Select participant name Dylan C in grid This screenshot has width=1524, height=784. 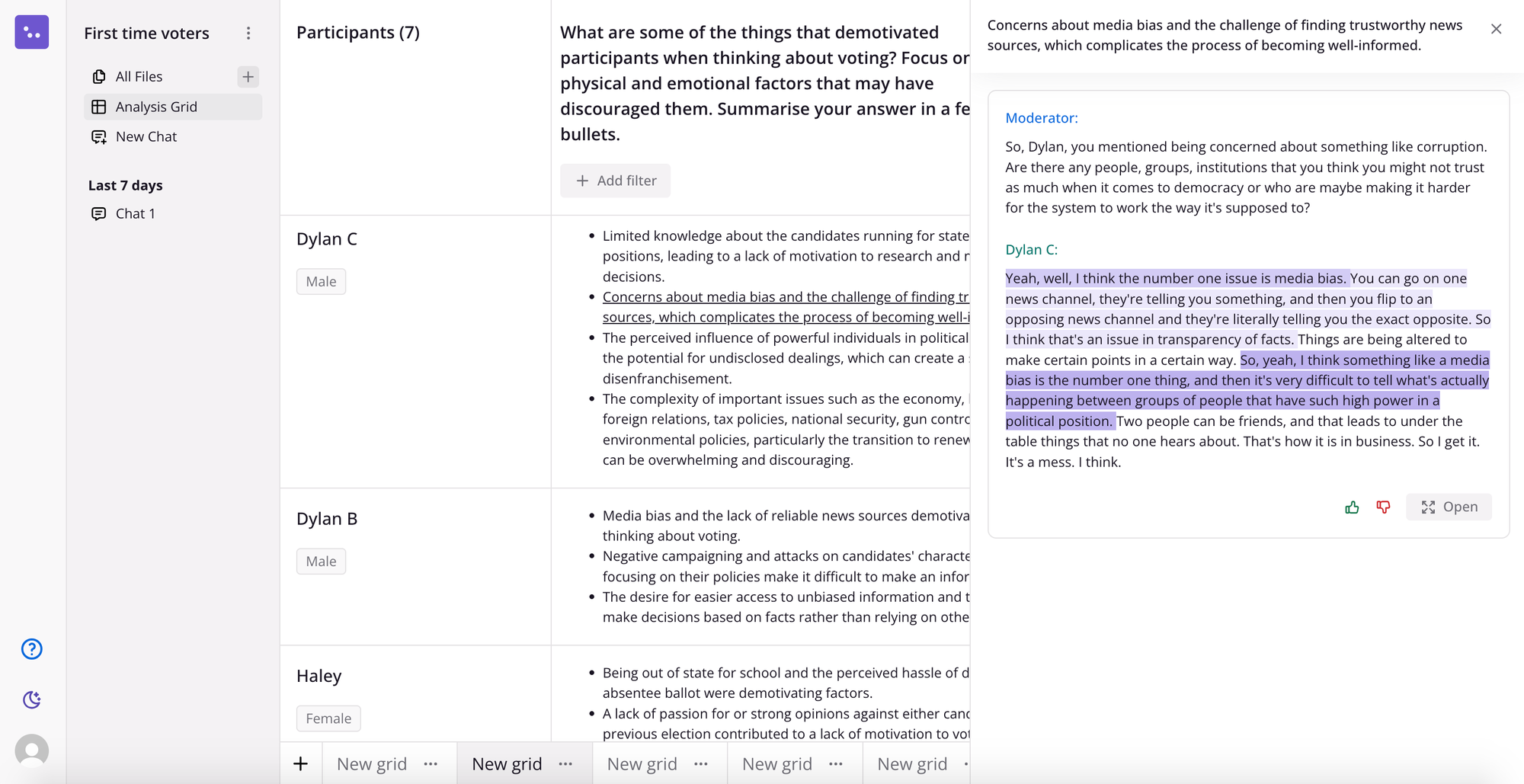327,238
